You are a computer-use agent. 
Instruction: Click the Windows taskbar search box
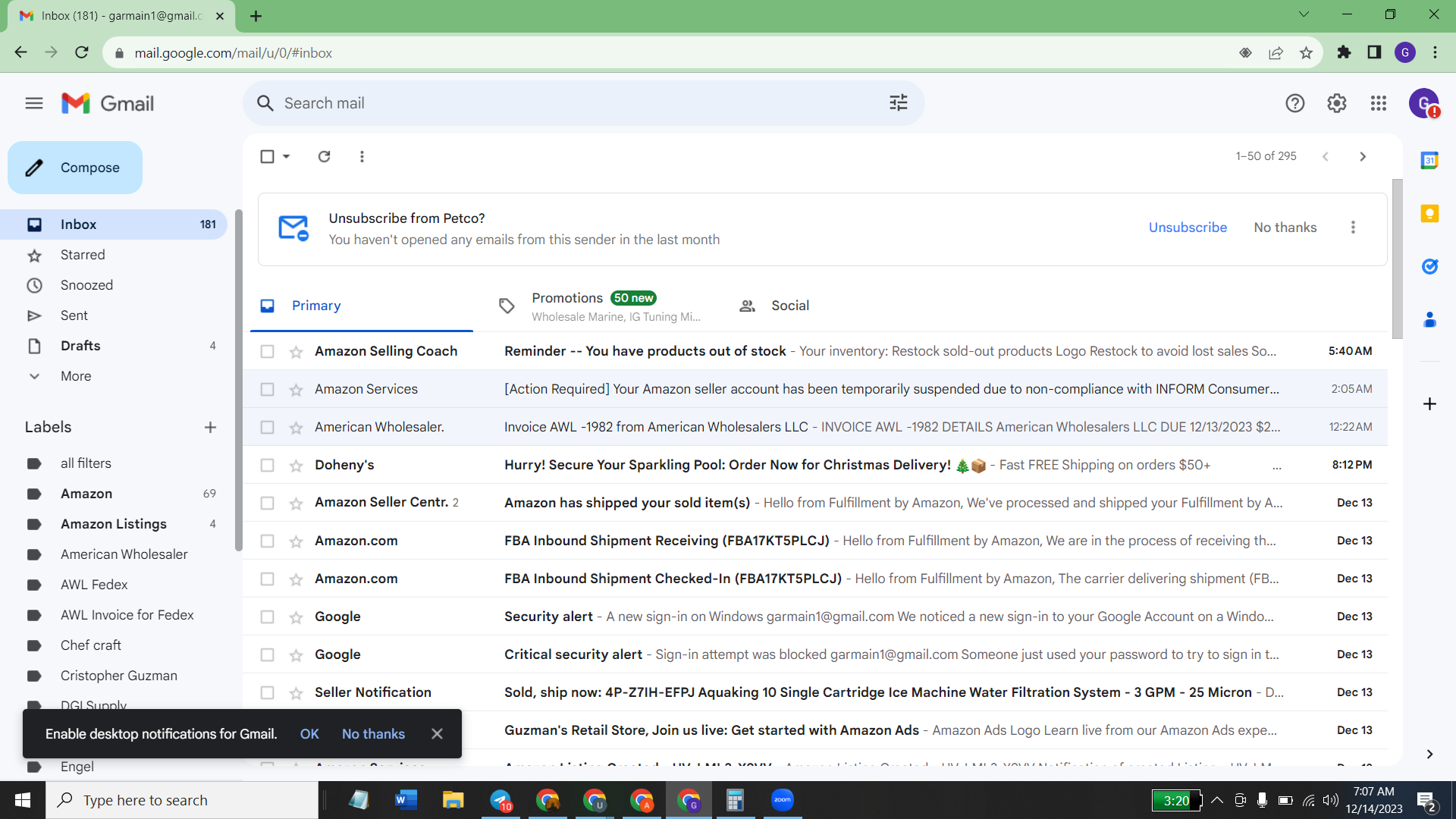pyautogui.click(x=182, y=800)
